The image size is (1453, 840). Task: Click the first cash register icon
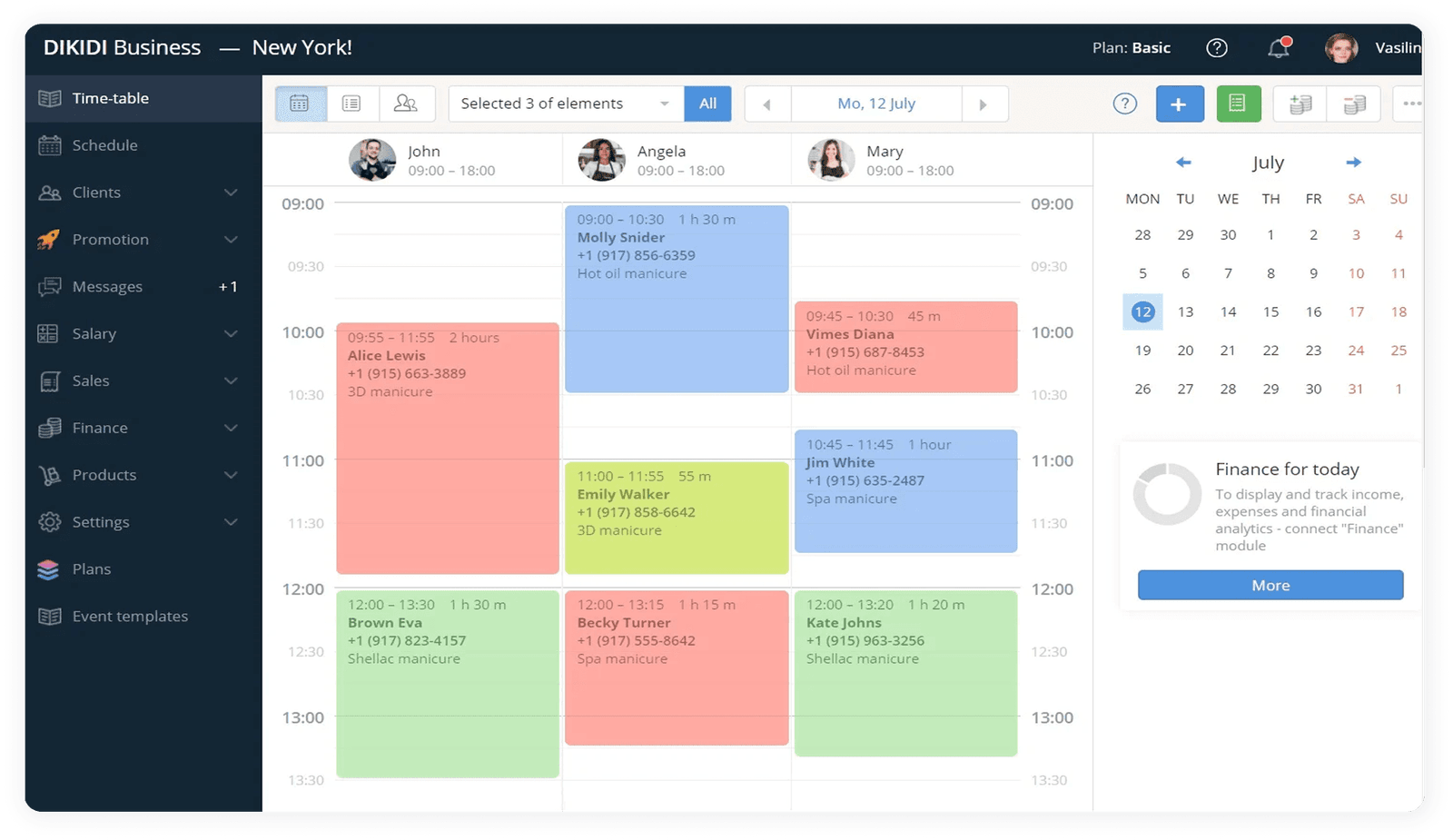(x=1300, y=104)
